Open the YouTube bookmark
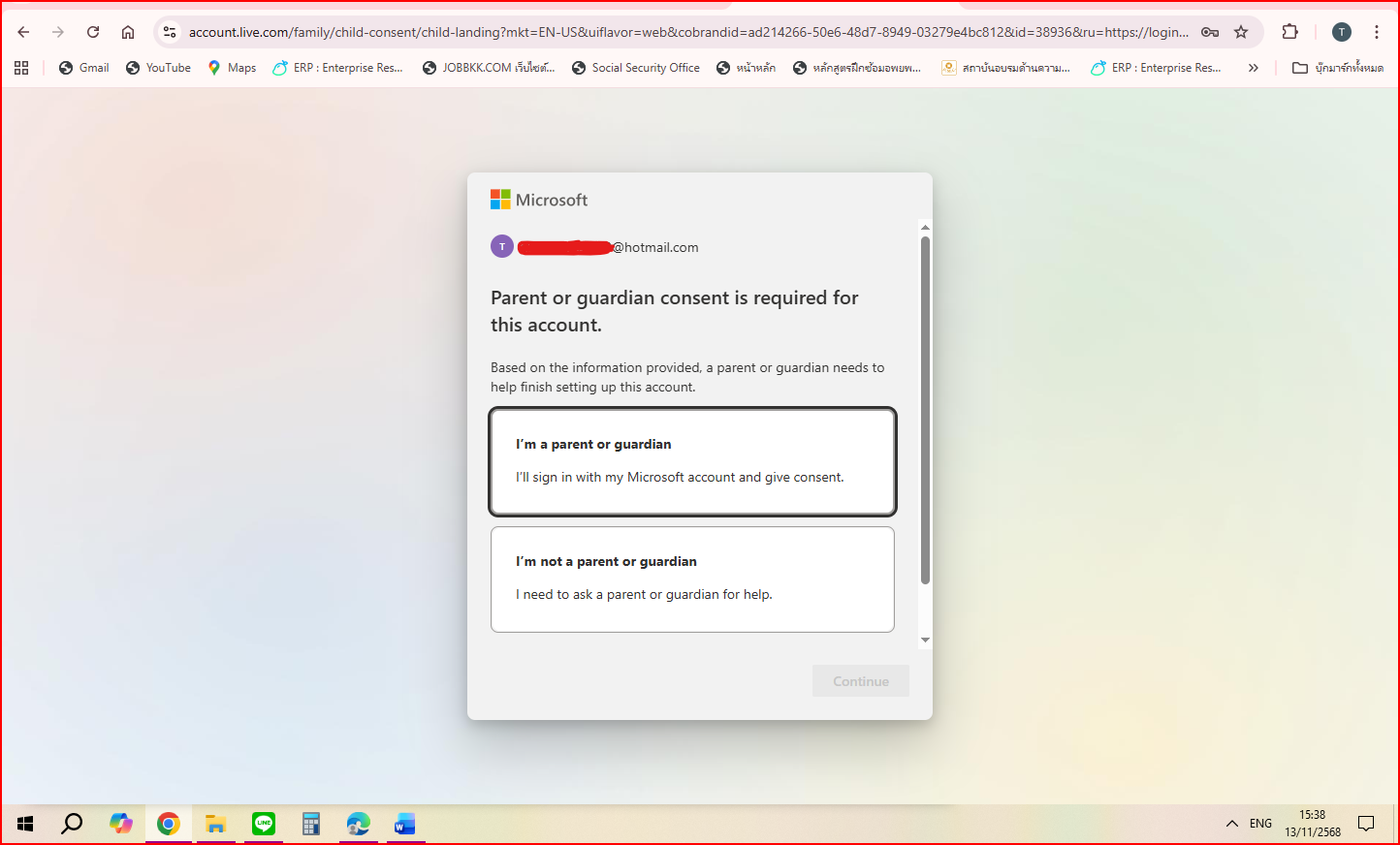The height and width of the screenshot is (845, 1400). [158, 68]
